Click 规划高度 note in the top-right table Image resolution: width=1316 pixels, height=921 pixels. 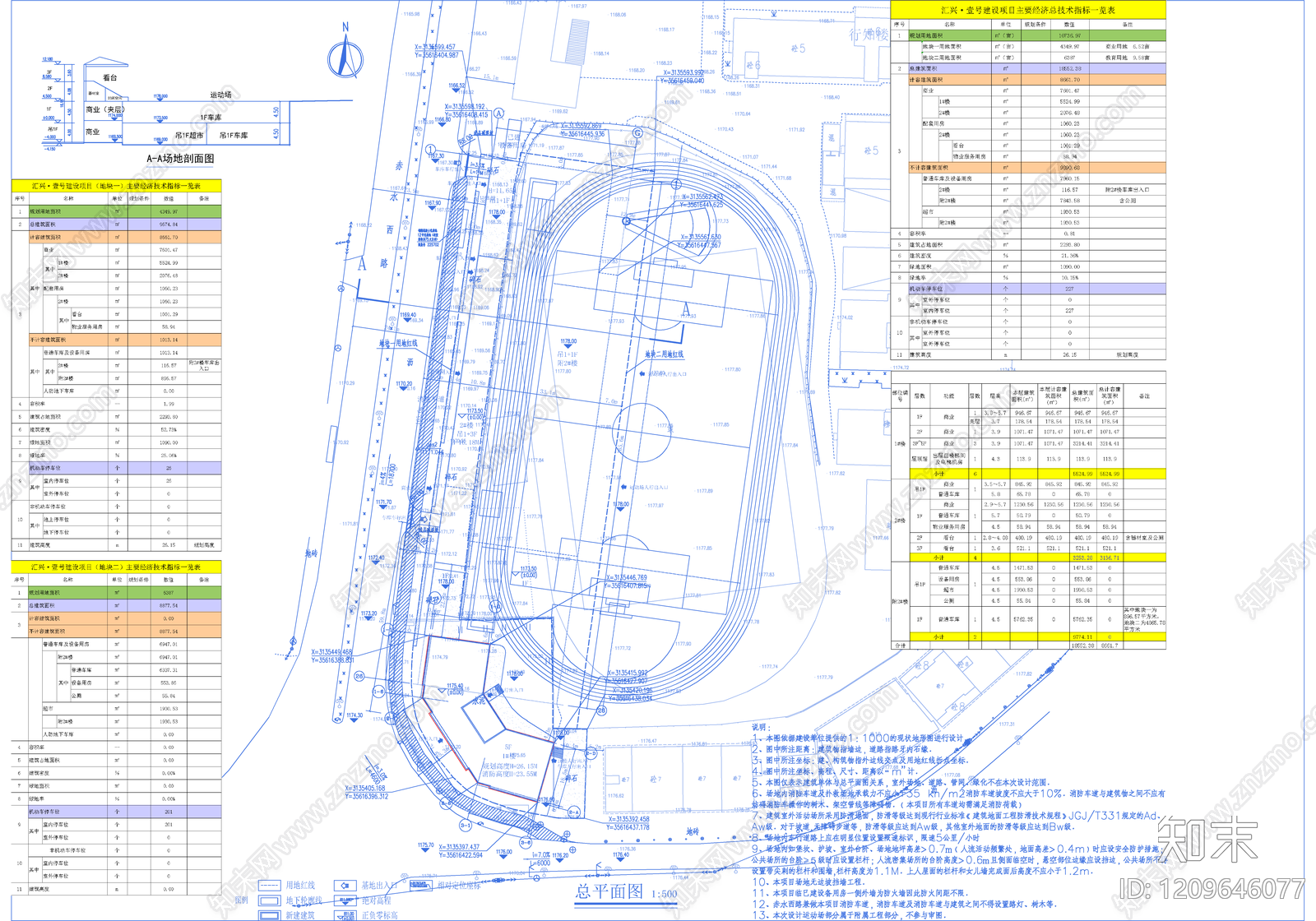1127,354
